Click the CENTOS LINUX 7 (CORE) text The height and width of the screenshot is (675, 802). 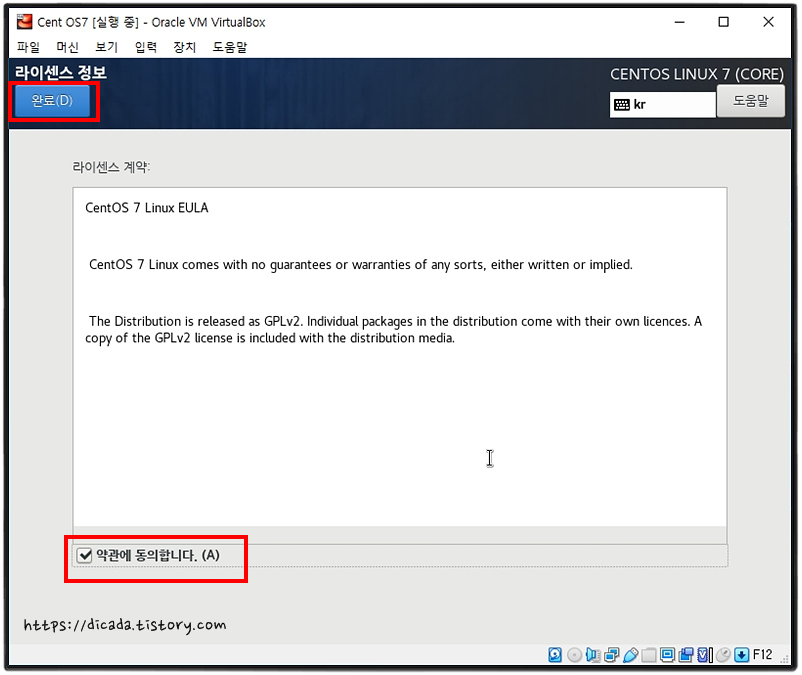coord(697,74)
